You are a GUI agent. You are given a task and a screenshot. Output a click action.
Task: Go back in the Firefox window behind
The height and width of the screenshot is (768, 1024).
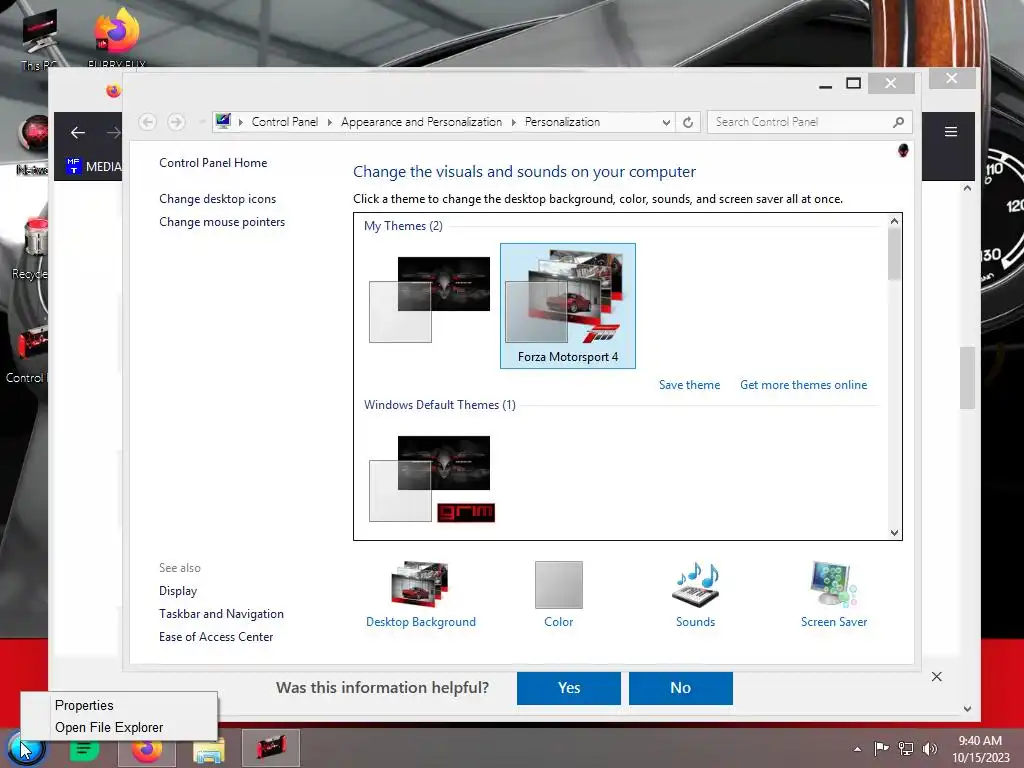coord(78,133)
